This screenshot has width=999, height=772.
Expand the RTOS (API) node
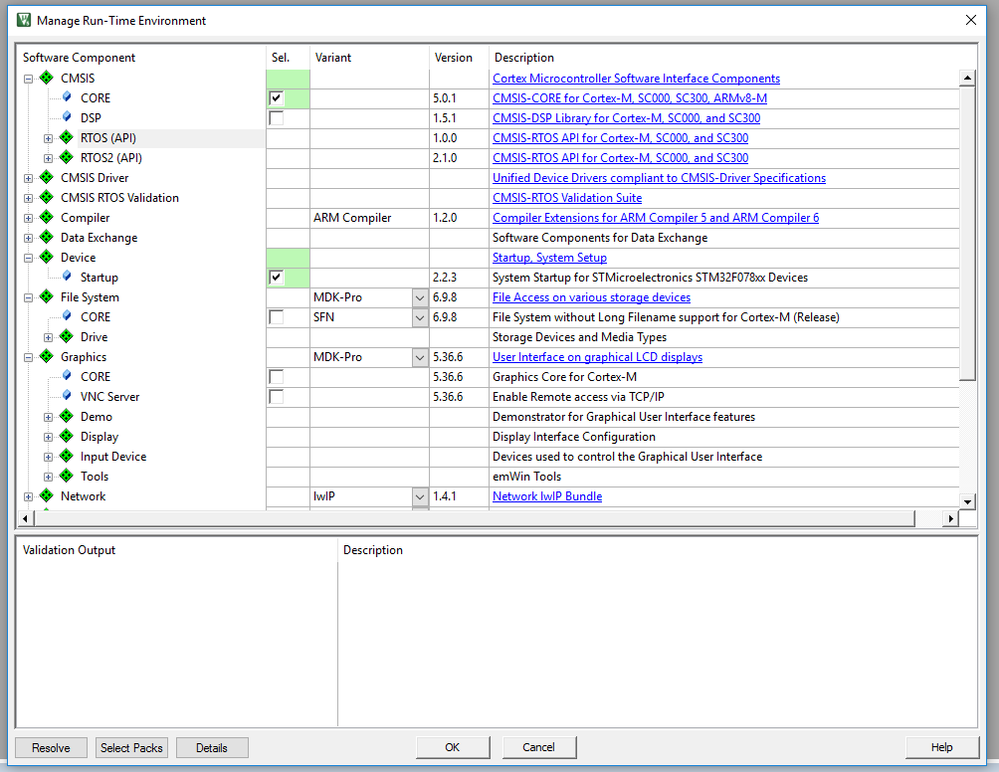pos(48,138)
